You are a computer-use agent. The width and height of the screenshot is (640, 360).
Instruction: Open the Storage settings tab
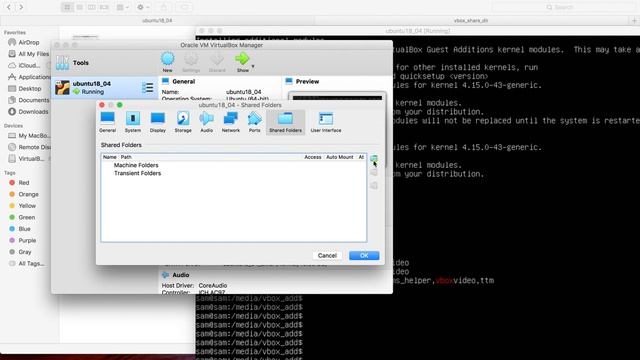click(183, 122)
